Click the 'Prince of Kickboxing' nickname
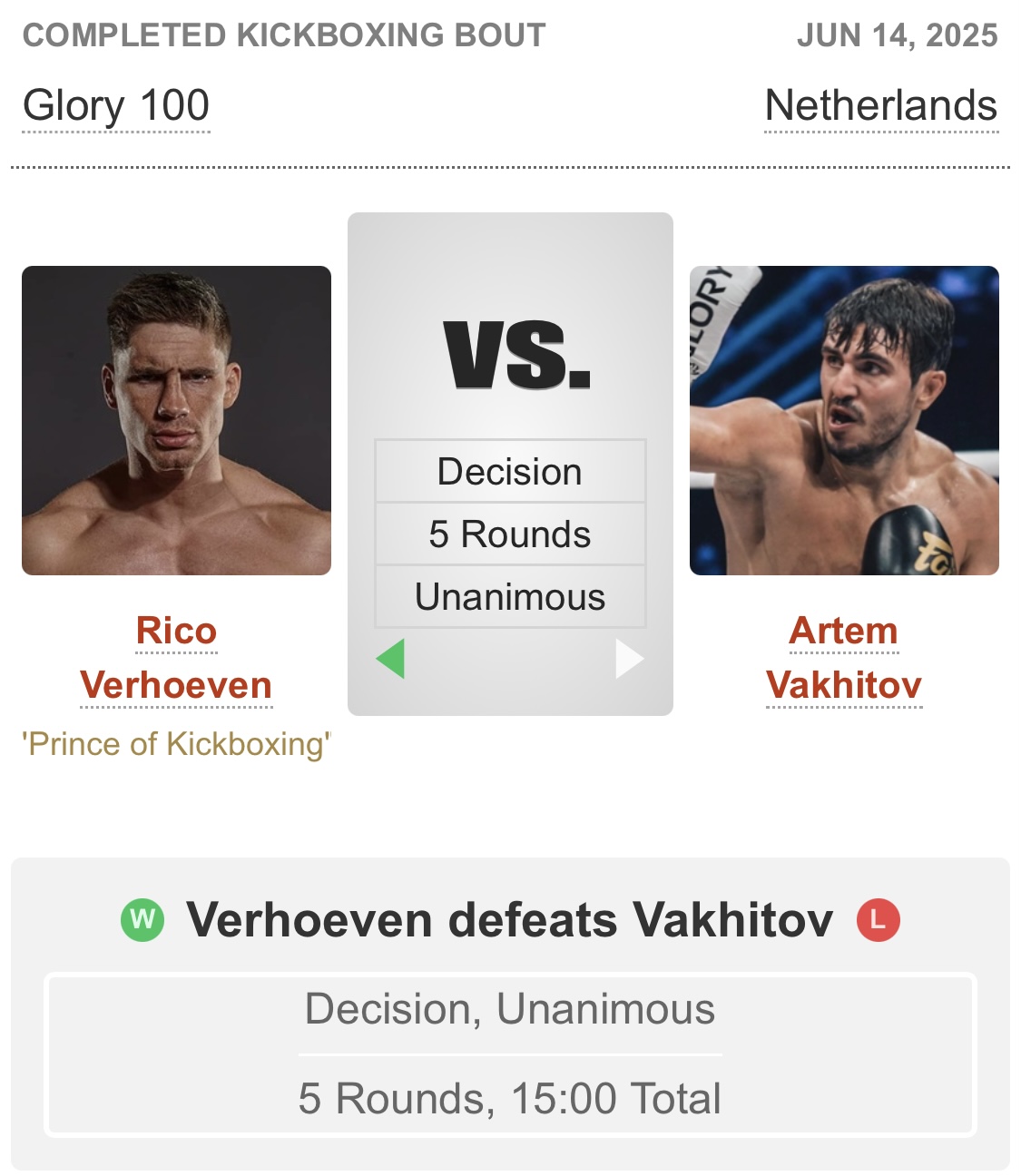1021x1176 pixels. point(176,744)
